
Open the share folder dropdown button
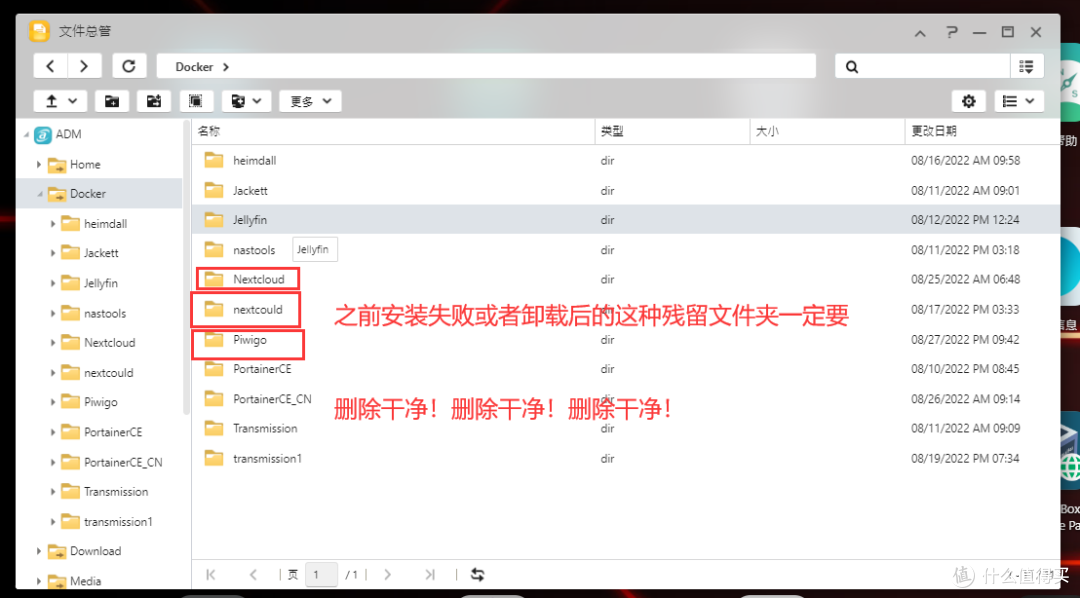pos(247,101)
